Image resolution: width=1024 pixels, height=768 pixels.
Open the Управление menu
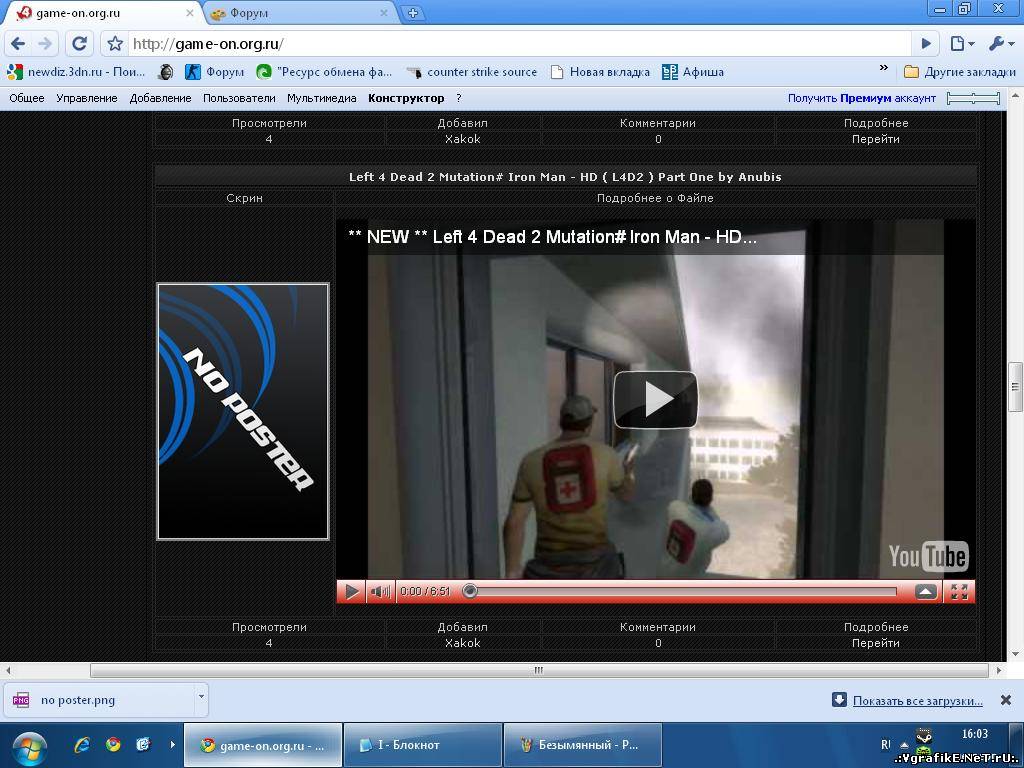(x=87, y=98)
